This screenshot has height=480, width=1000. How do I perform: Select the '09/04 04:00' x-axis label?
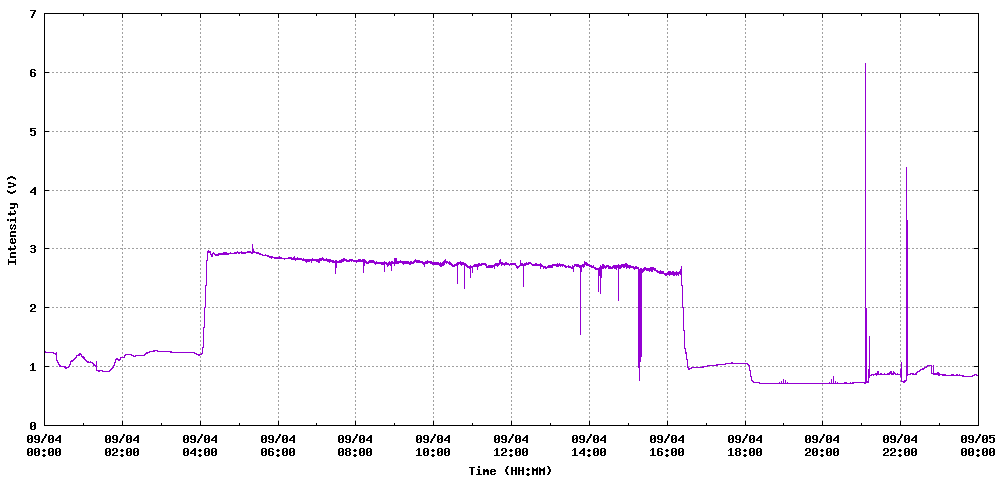tap(200, 446)
